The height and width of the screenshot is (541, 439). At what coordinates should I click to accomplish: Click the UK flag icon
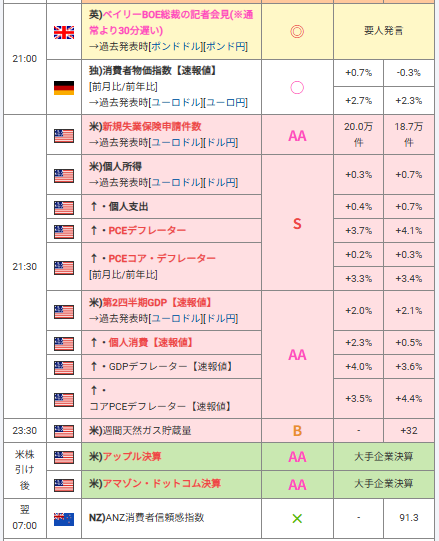tap(64, 32)
